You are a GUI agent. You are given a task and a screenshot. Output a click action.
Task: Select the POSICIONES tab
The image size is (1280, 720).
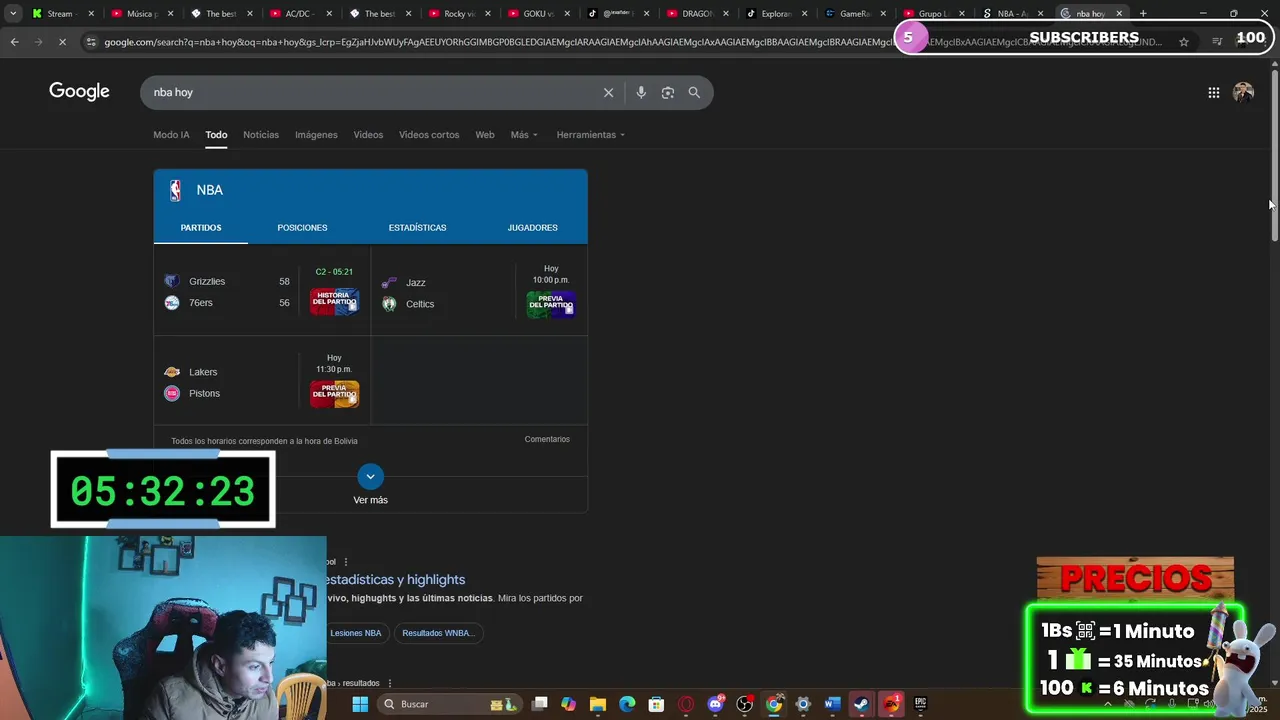[302, 228]
